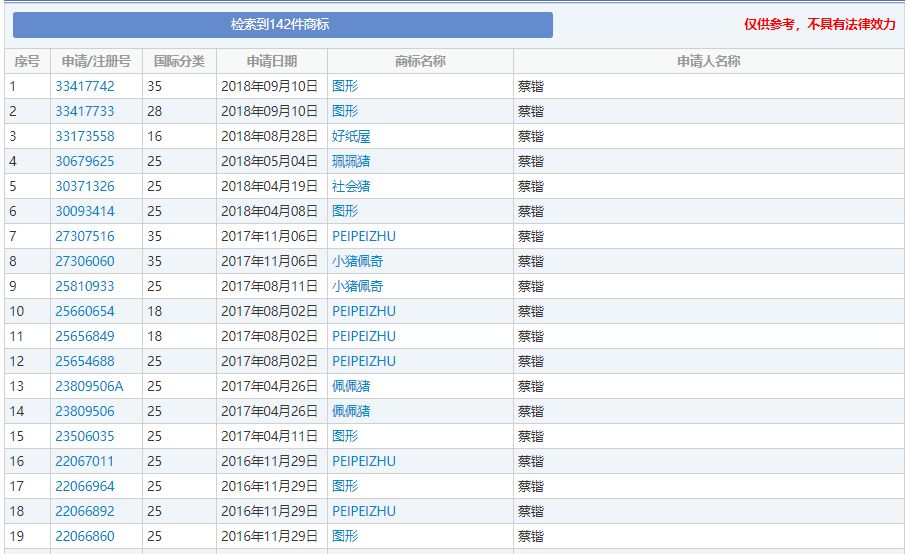Open PEIPEIZHU trademark in row 11

tap(364, 336)
